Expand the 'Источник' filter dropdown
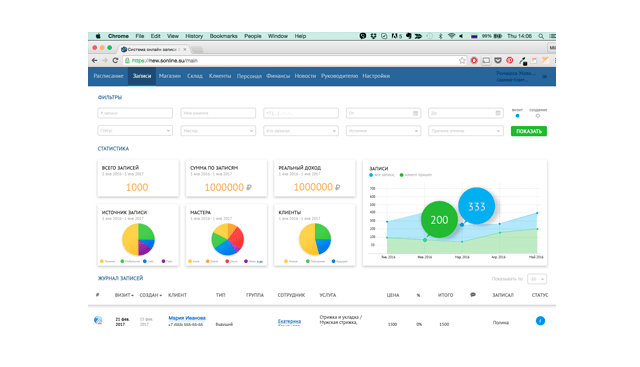 coord(383,131)
